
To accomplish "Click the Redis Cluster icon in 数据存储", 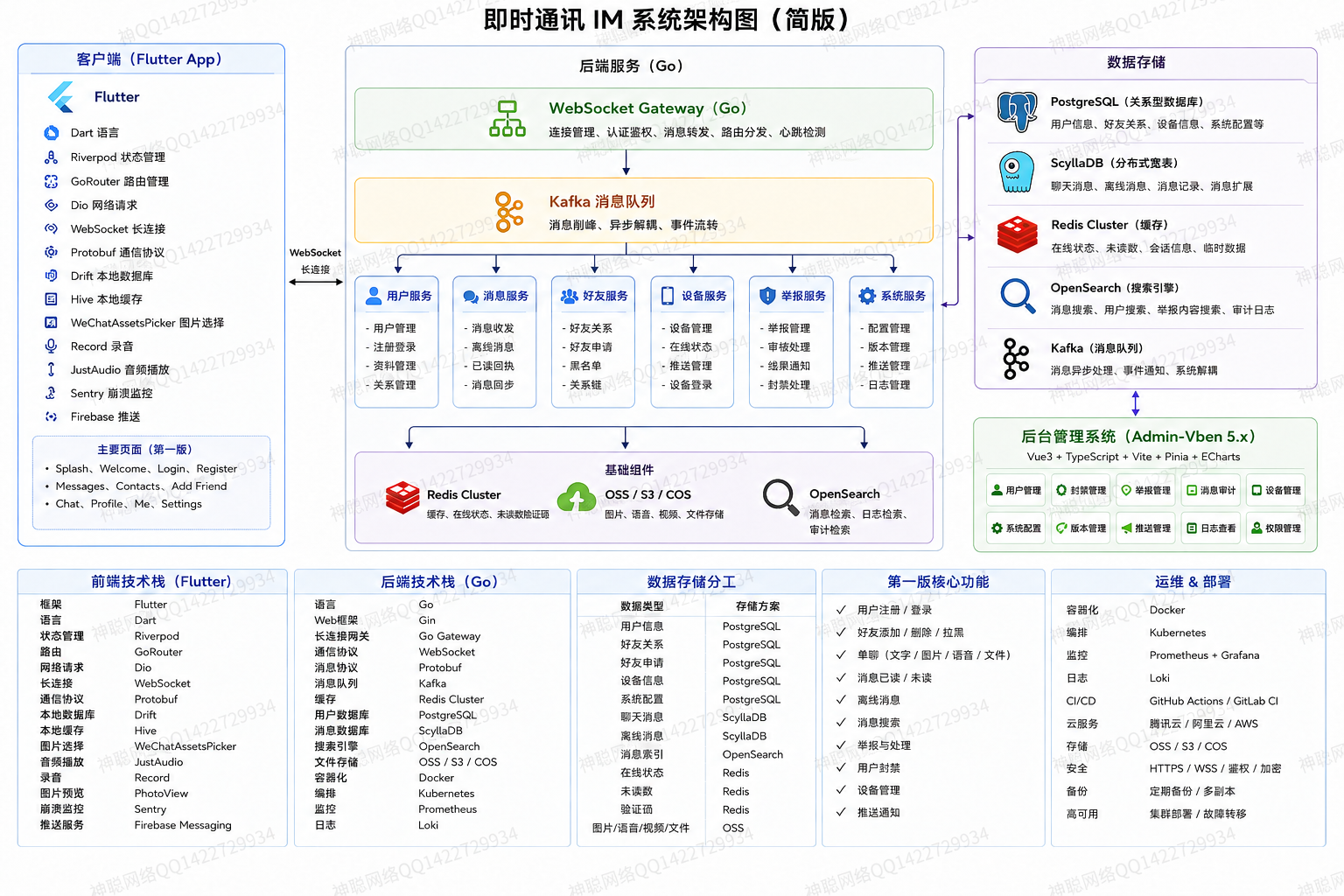I will [1017, 235].
